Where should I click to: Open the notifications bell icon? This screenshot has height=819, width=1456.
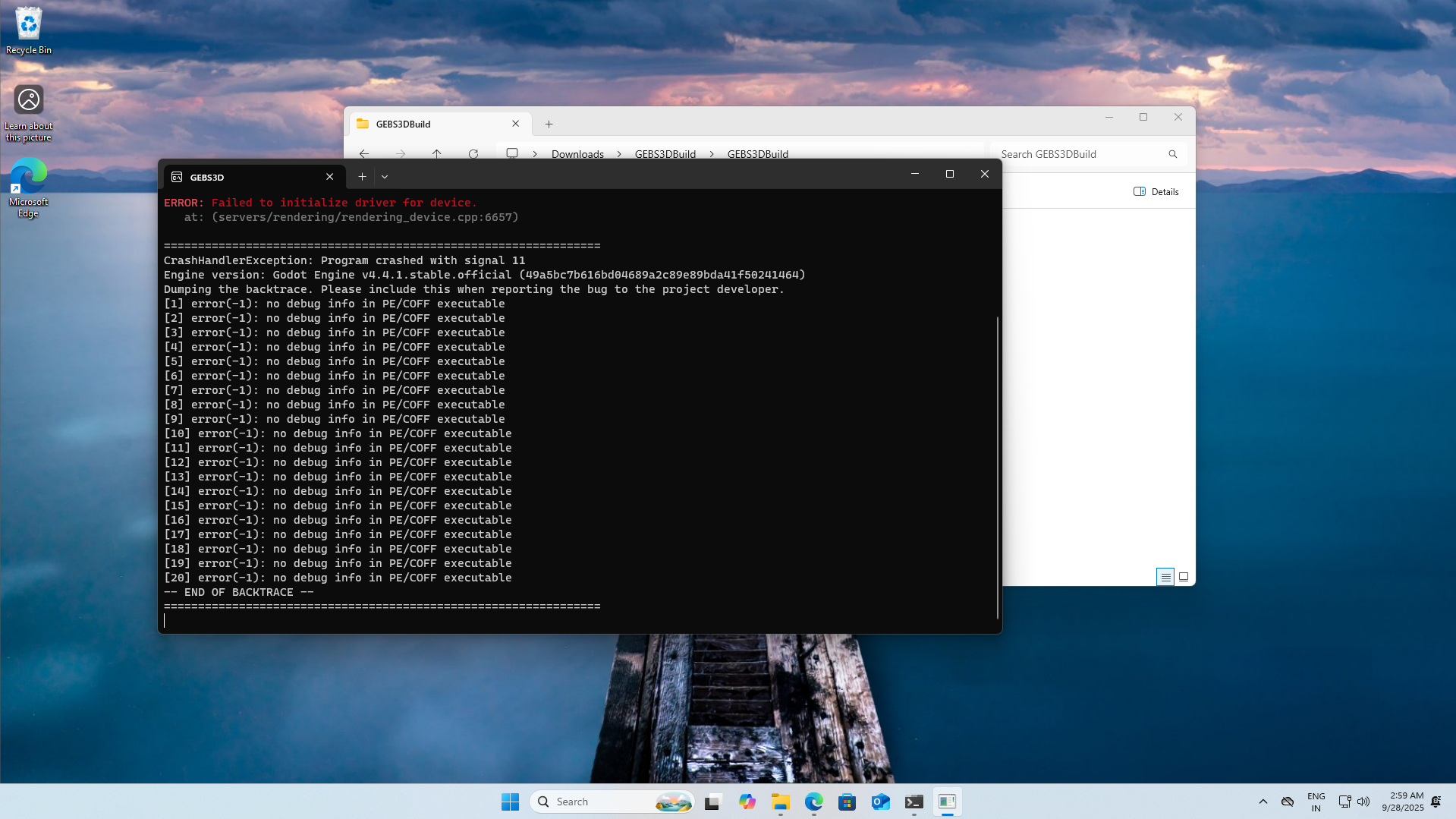1436,802
